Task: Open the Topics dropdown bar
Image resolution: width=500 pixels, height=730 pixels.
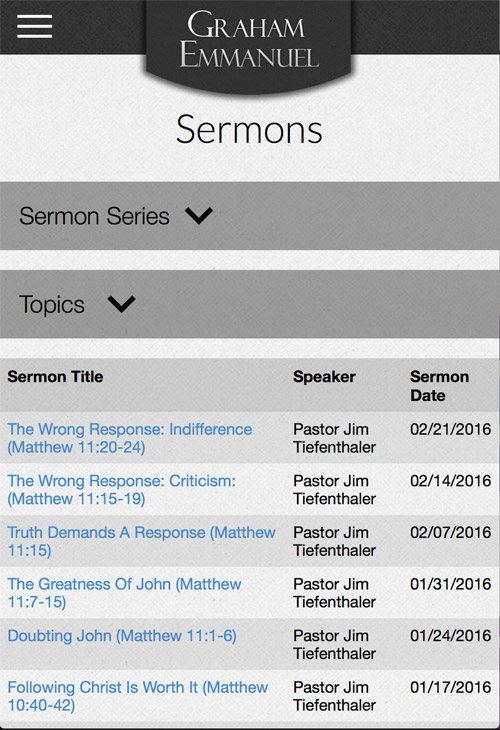Action: pos(250,304)
